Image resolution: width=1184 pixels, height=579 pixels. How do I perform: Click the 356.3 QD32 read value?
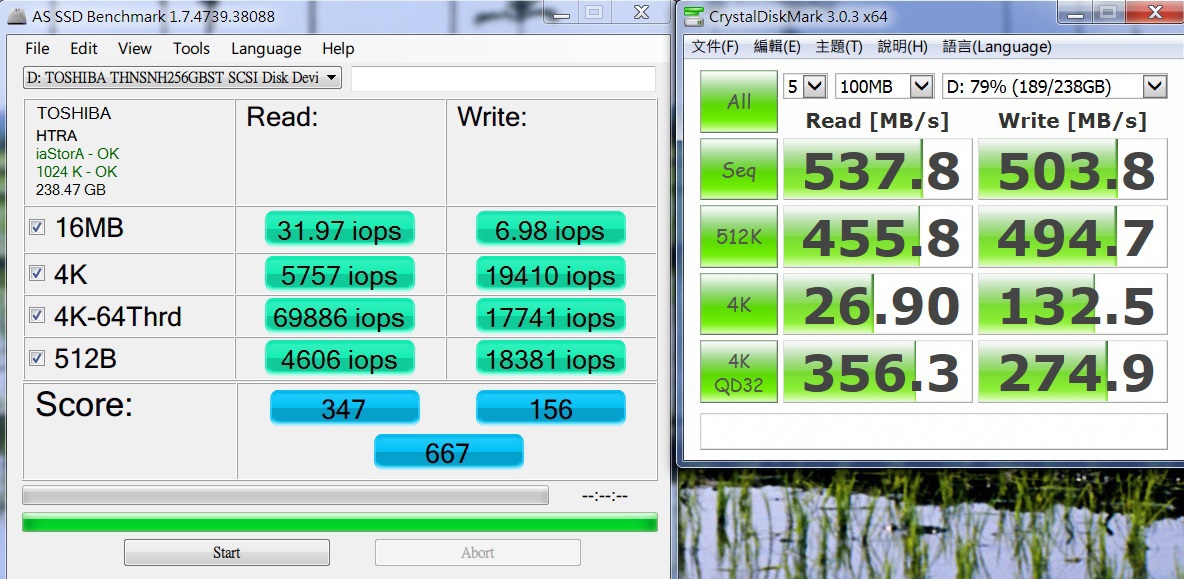click(878, 371)
